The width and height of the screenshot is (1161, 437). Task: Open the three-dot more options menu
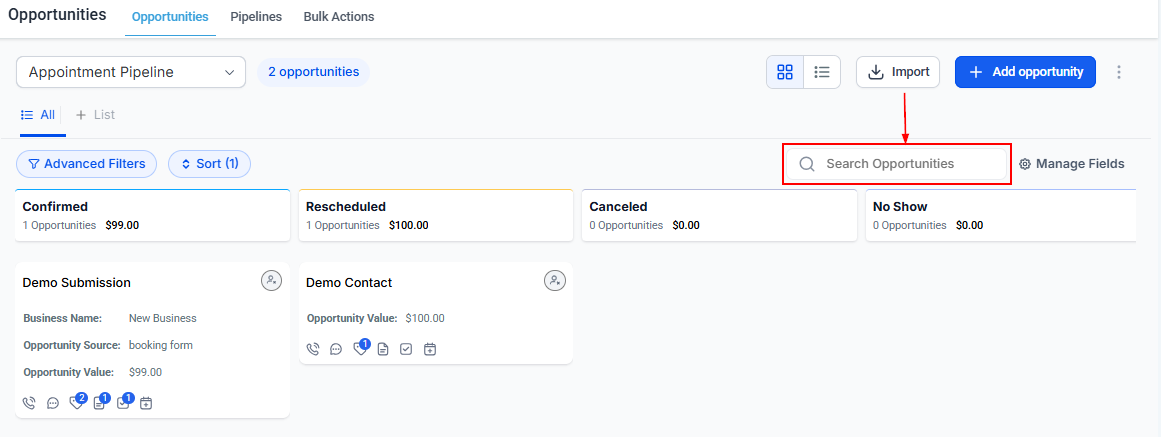point(1119,72)
